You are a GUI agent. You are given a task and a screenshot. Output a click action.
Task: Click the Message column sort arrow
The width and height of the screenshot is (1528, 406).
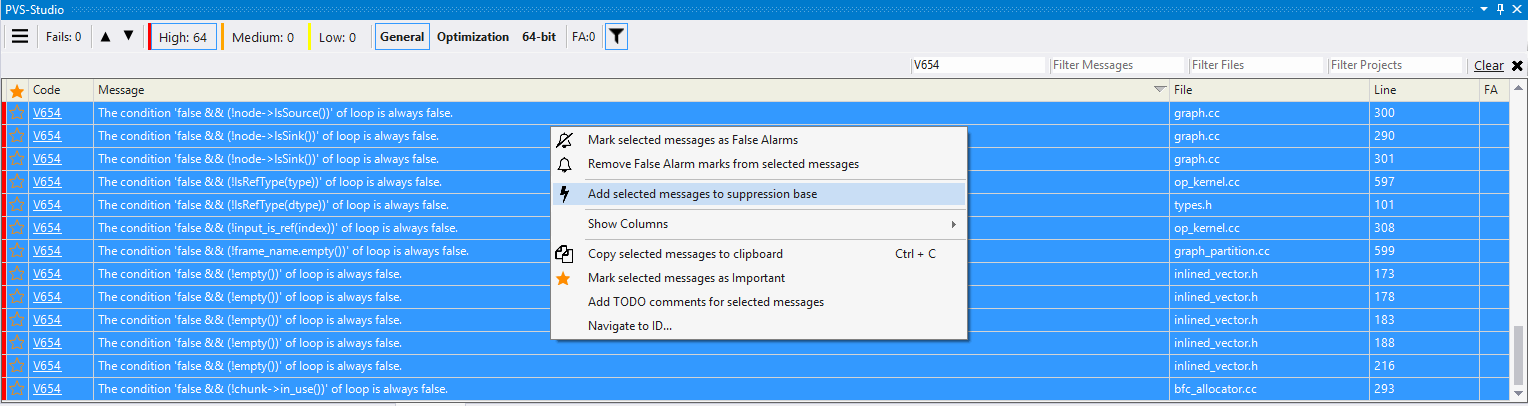click(x=1160, y=90)
